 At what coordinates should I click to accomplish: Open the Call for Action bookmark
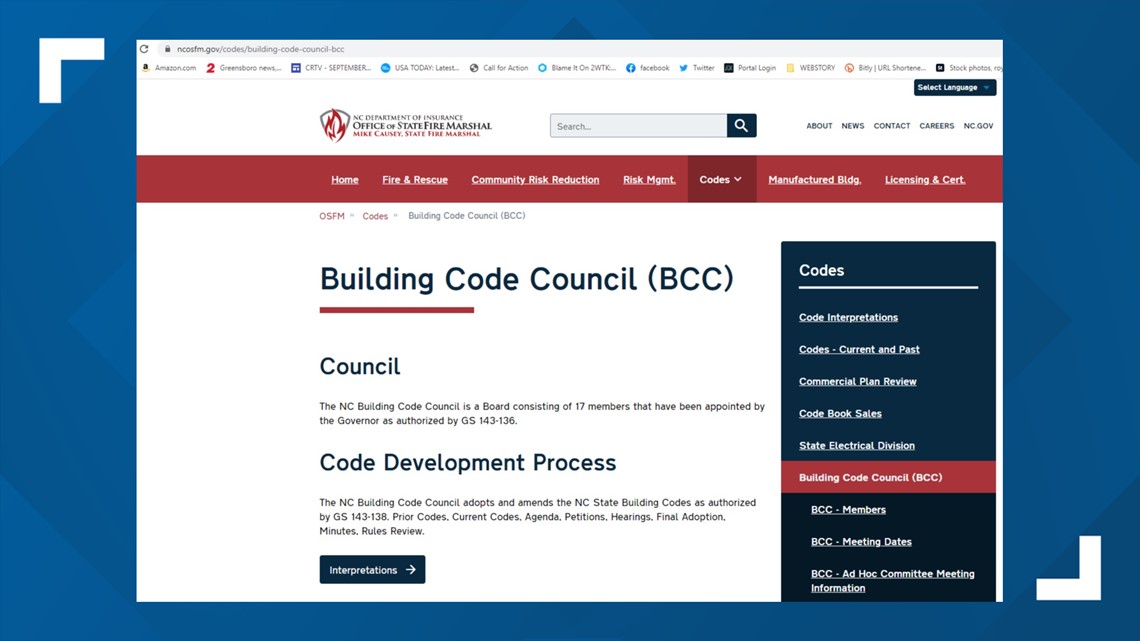click(499, 68)
